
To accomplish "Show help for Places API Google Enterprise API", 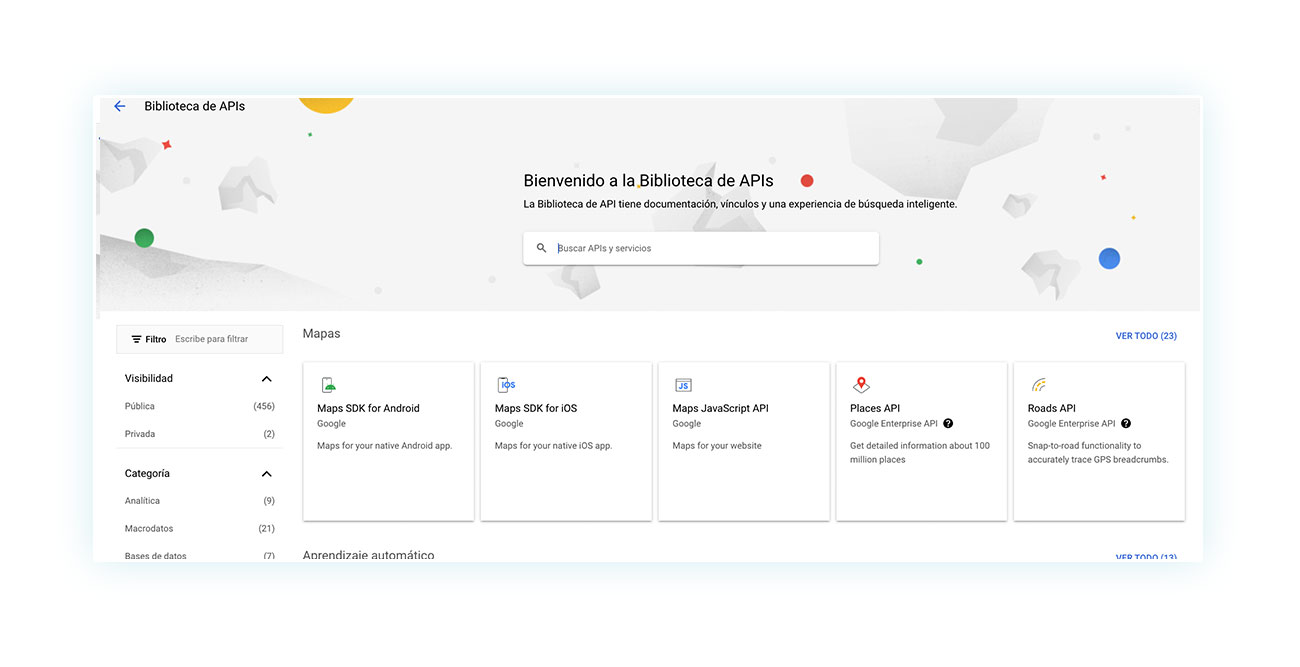I will 948,424.
